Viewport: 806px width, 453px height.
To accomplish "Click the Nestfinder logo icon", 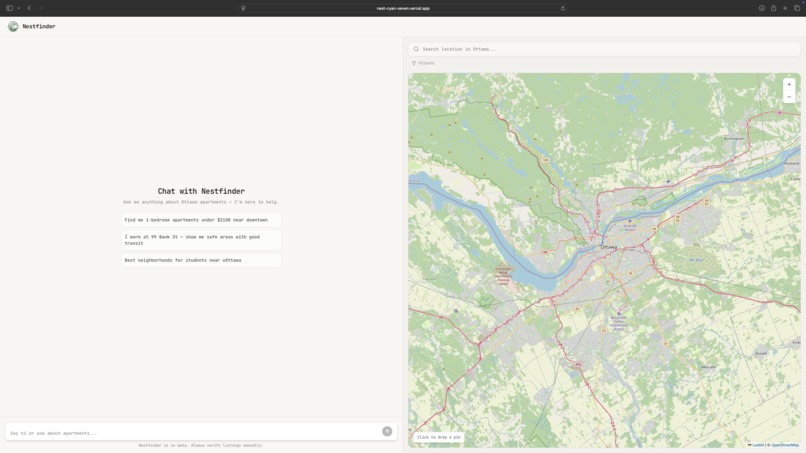I will 13,26.
